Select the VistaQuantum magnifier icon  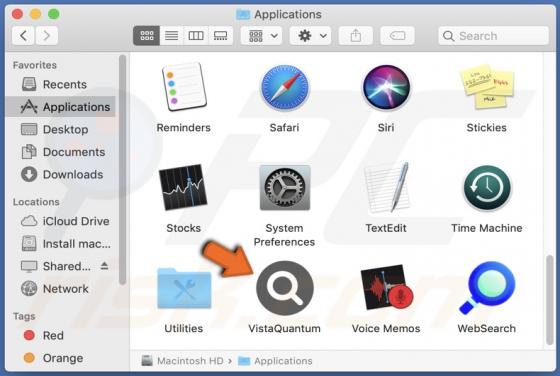pyautogui.click(x=285, y=288)
